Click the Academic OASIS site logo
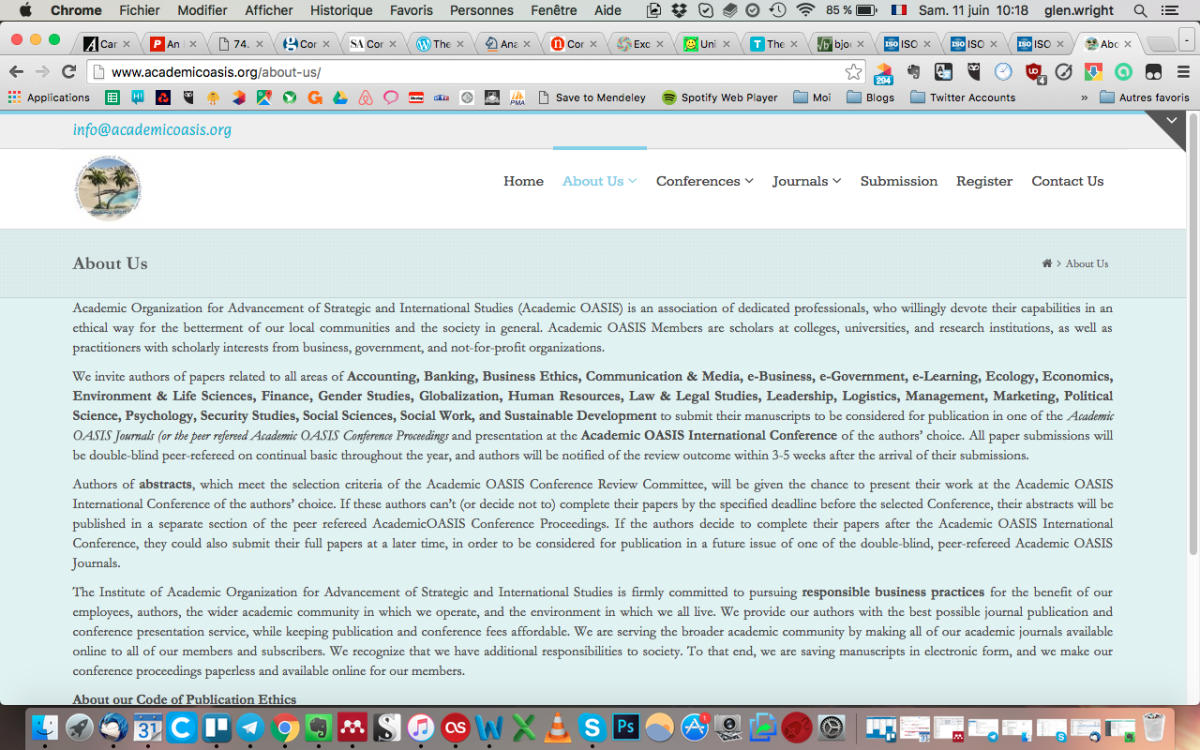This screenshot has width=1200, height=750. tap(107, 188)
